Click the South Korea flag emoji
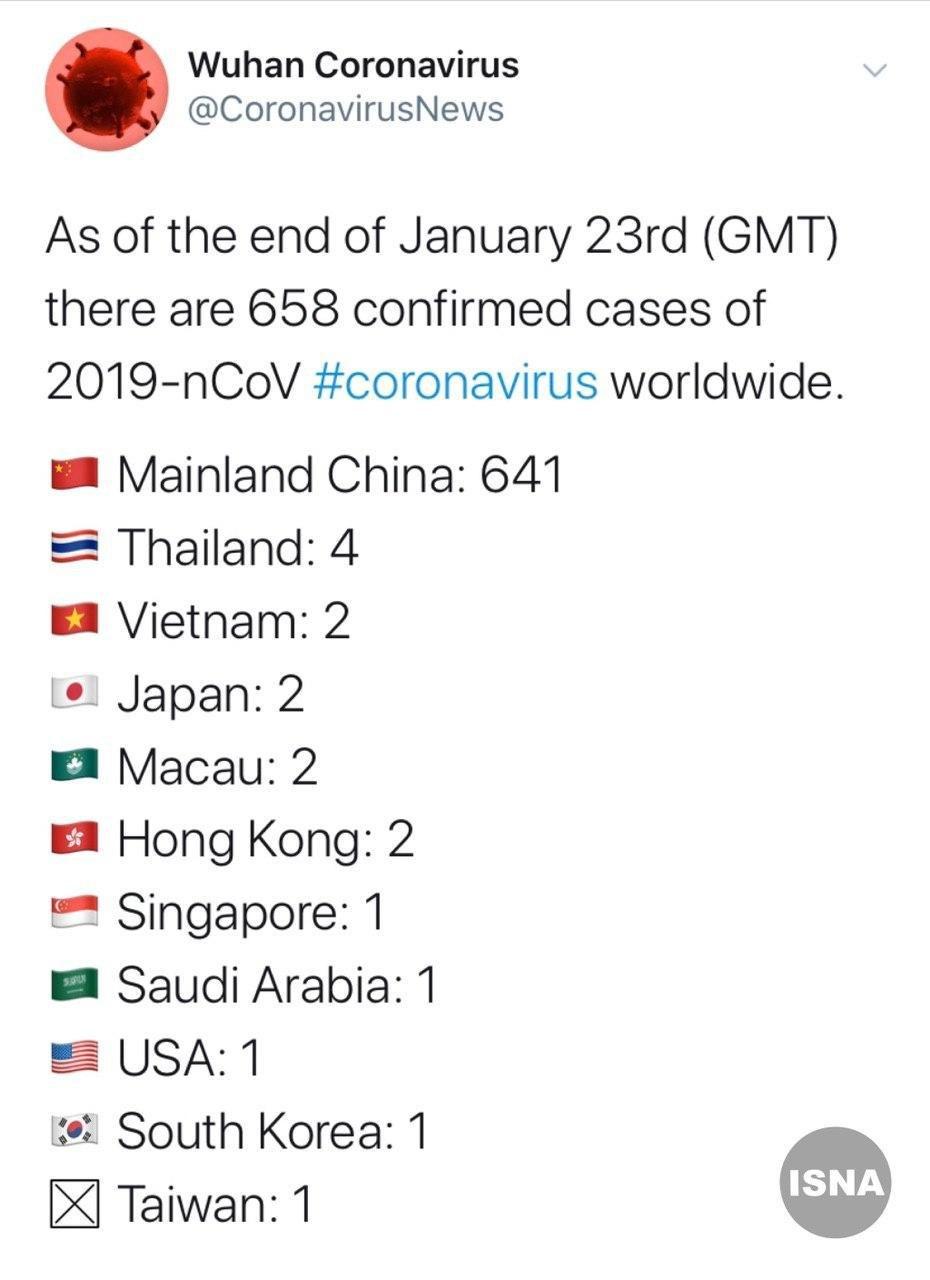Screen dimensions: 930x1280 tap(74, 1132)
